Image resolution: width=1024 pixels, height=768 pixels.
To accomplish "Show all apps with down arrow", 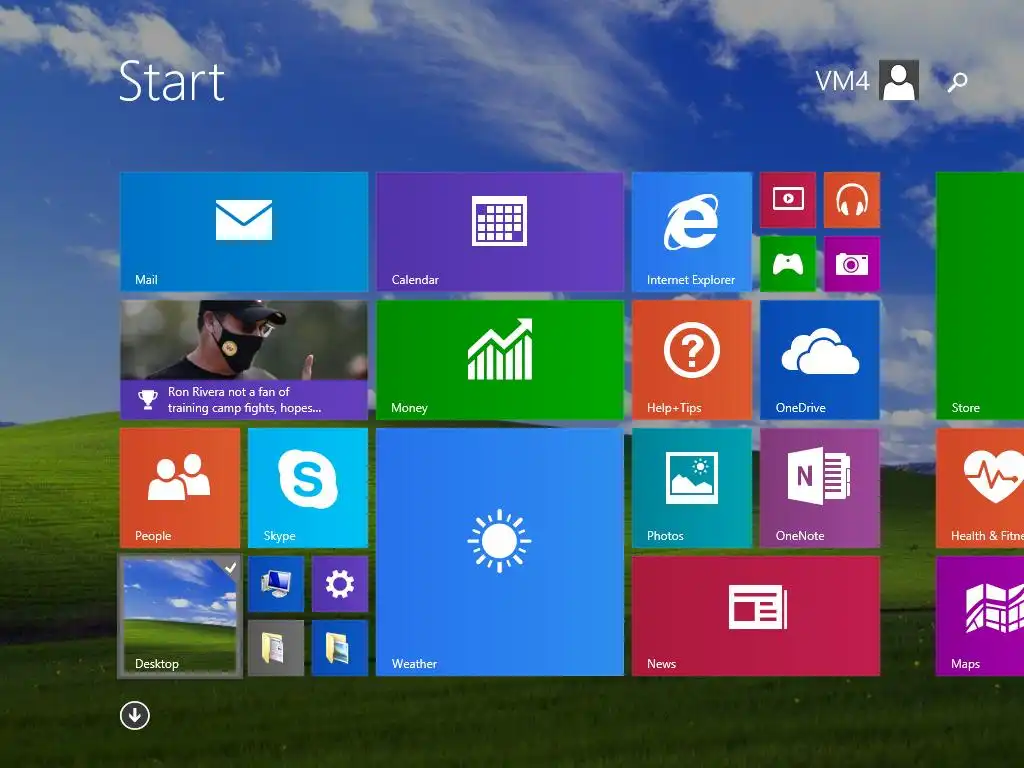I will click(x=135, y=716).
